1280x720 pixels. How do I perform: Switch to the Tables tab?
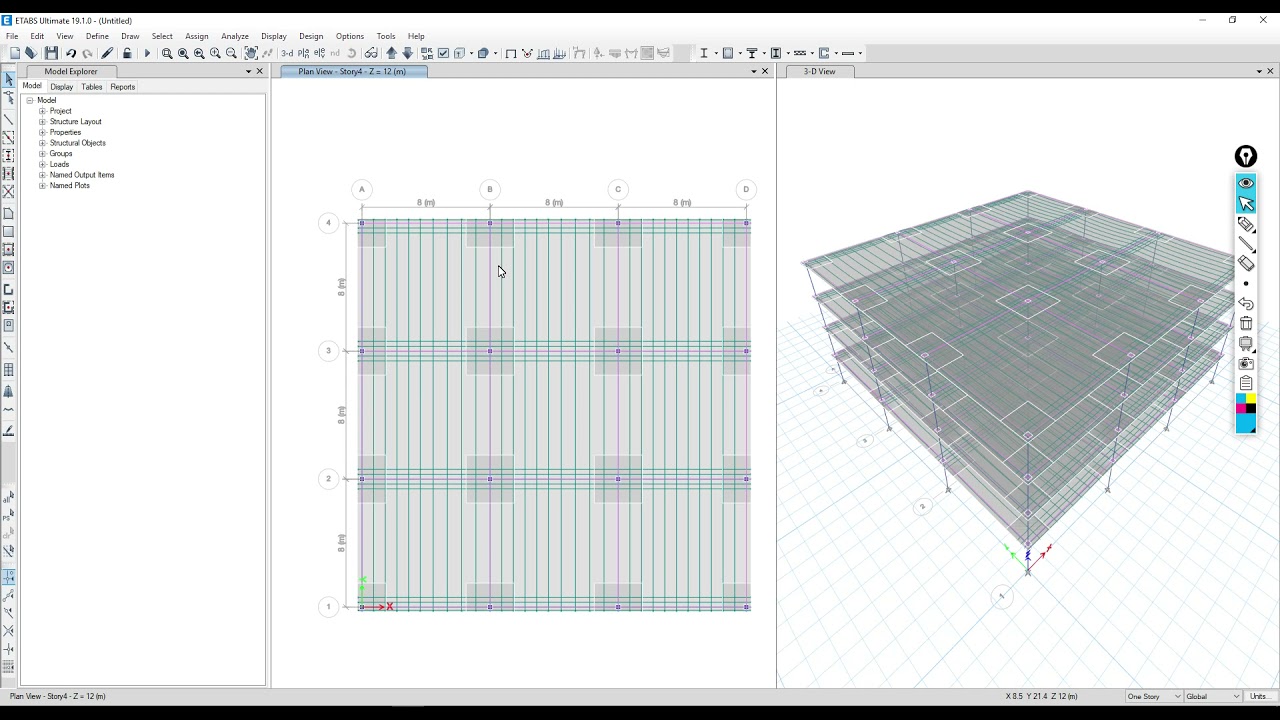click(x=92, y=87)
